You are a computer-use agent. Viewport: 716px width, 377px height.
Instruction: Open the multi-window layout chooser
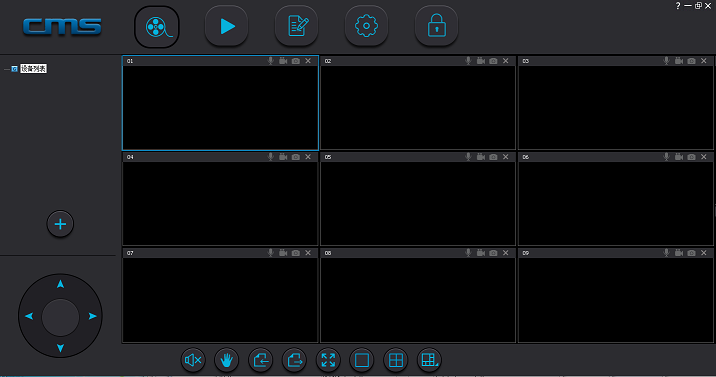point(429,360)
